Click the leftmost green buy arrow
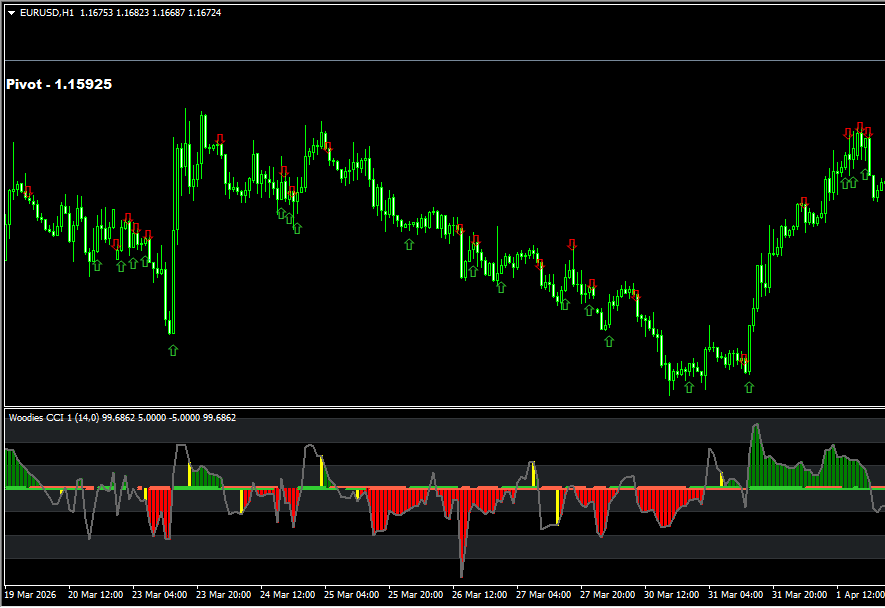 (97, 265)
